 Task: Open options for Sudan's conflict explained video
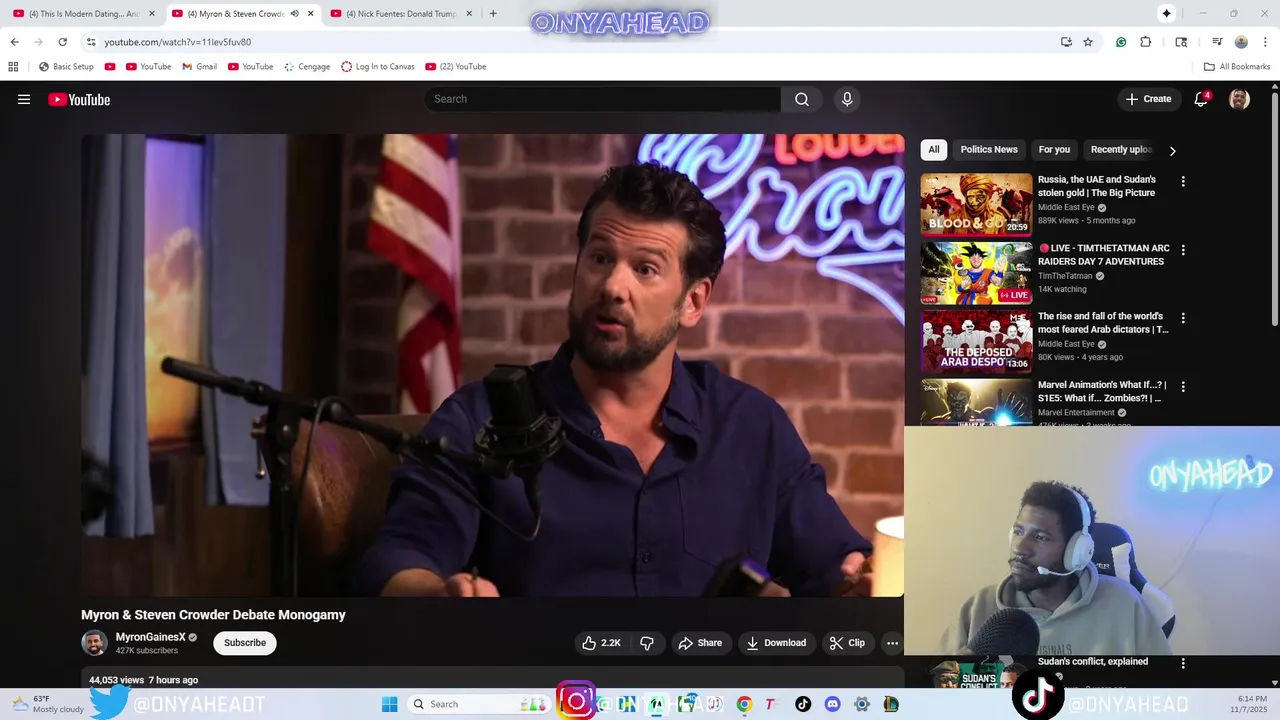pos(1183,663)
